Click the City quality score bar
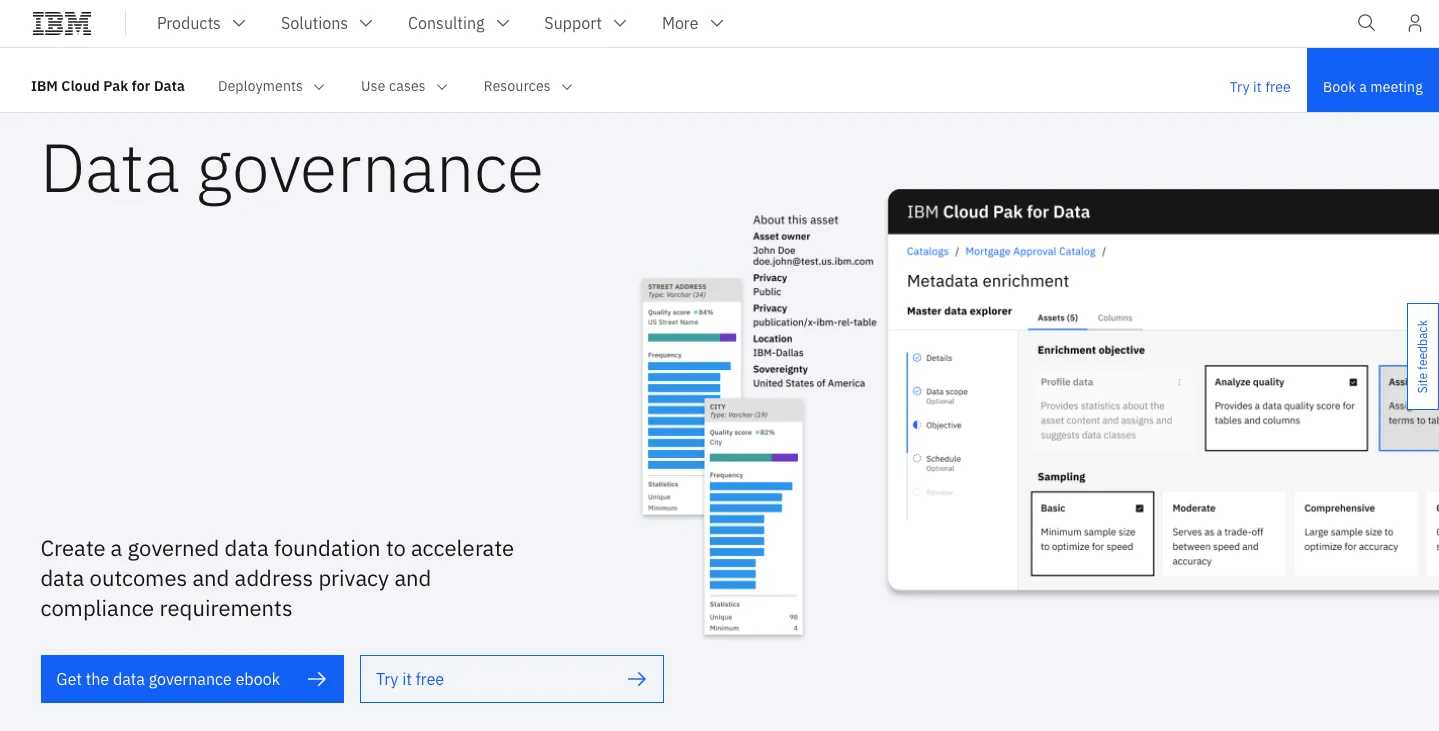1439x731 pixels. click(754, 457)
